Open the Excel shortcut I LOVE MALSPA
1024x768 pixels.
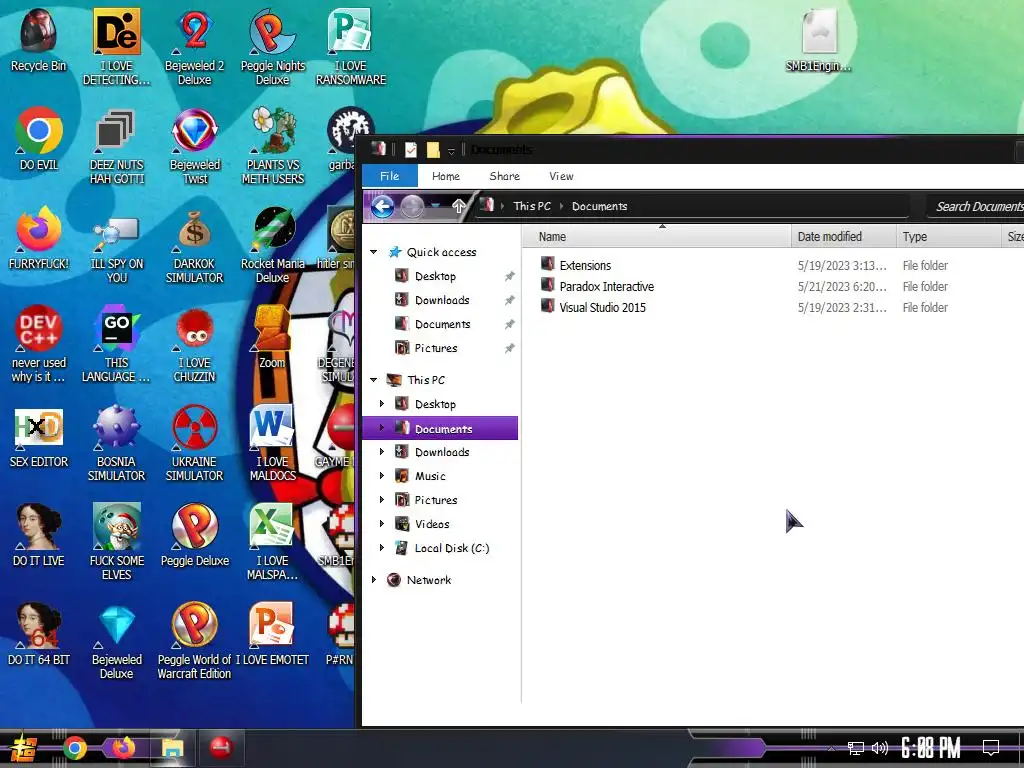[273, 543]
